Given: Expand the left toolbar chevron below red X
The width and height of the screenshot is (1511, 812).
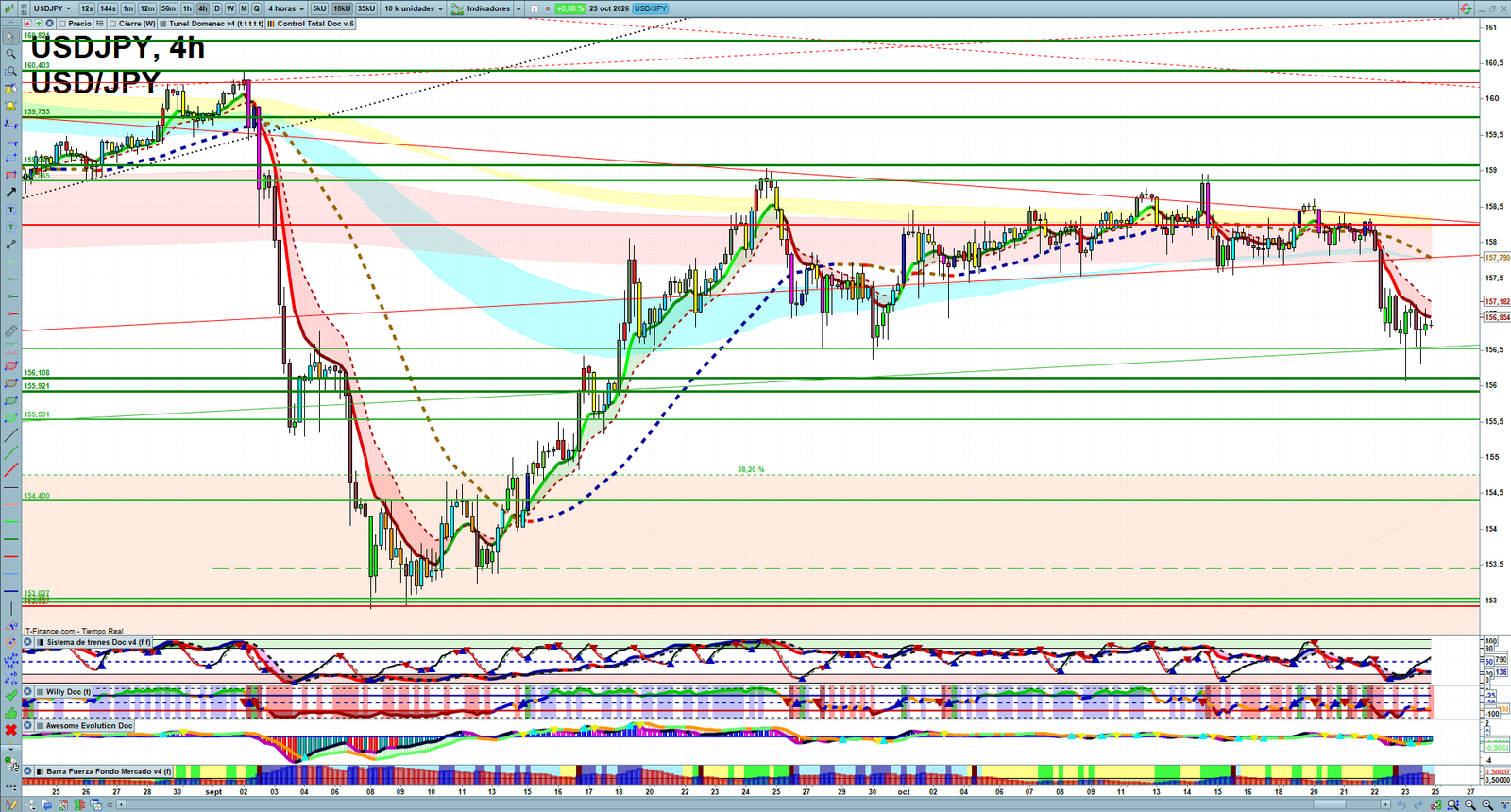Looking at the screenshot, I should click(11, 748).
